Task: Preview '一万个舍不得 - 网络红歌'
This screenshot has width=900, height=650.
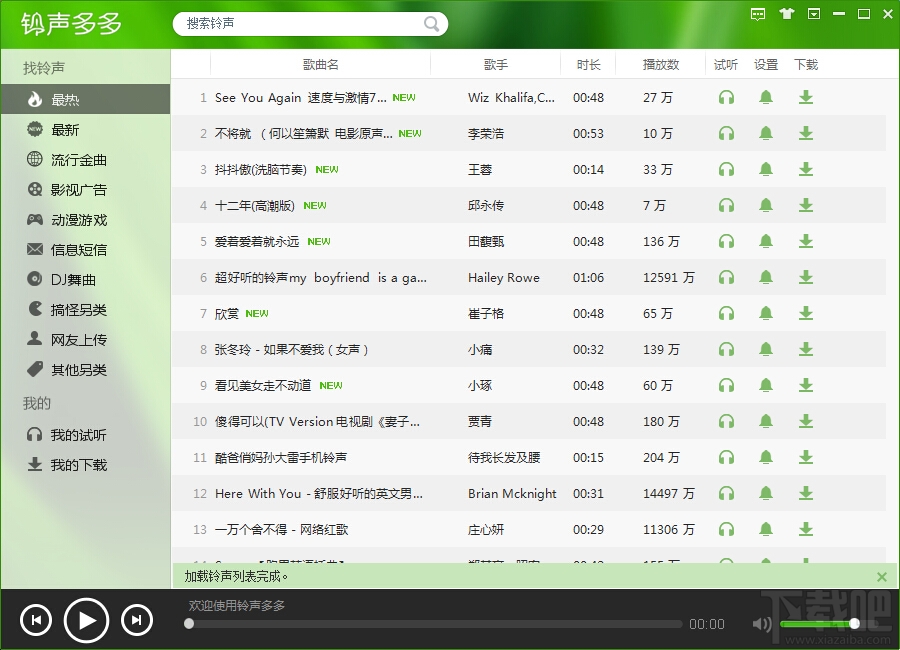Action: coord(726,529)
